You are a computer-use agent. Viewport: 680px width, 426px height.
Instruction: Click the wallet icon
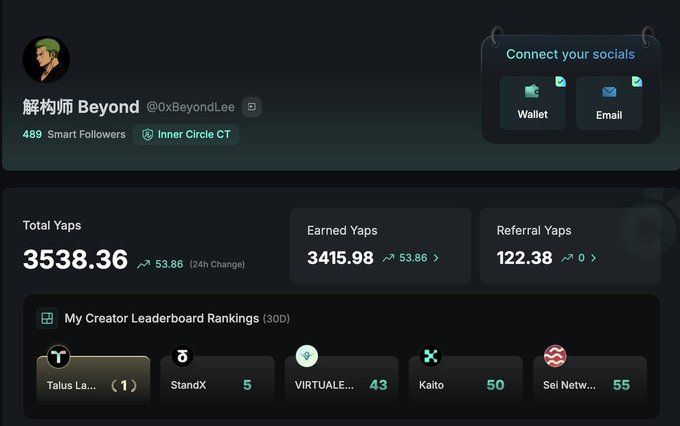[x=532, y=92]
